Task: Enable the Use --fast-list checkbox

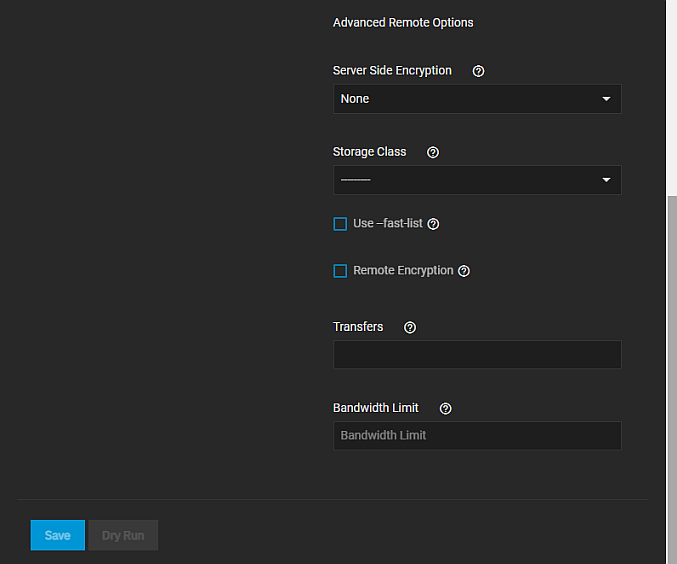Action: [340, 224]
